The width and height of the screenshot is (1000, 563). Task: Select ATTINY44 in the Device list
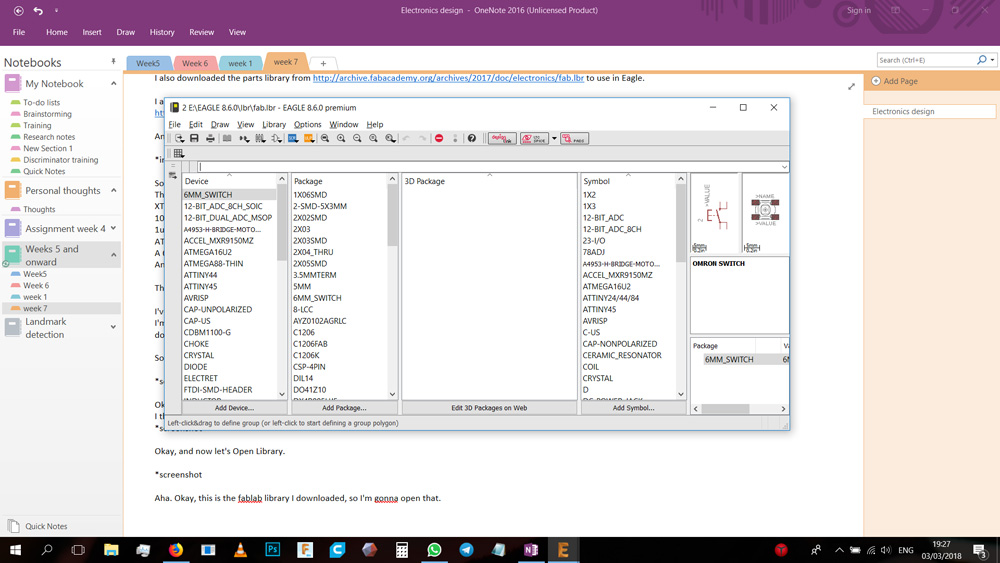[x=200, y=275]
